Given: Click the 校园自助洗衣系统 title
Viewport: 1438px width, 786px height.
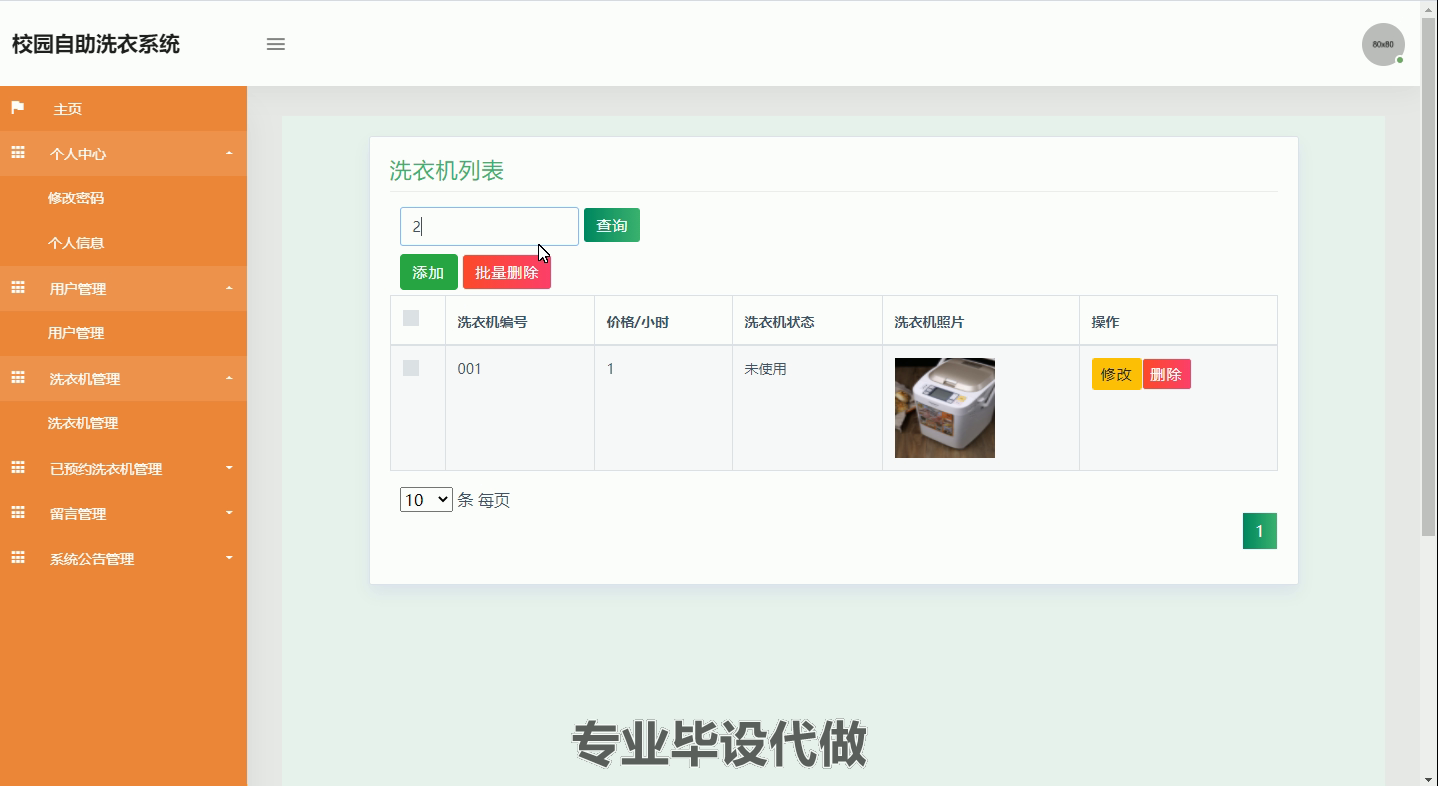Looking at the screenshot, I should tap(96, 44).
